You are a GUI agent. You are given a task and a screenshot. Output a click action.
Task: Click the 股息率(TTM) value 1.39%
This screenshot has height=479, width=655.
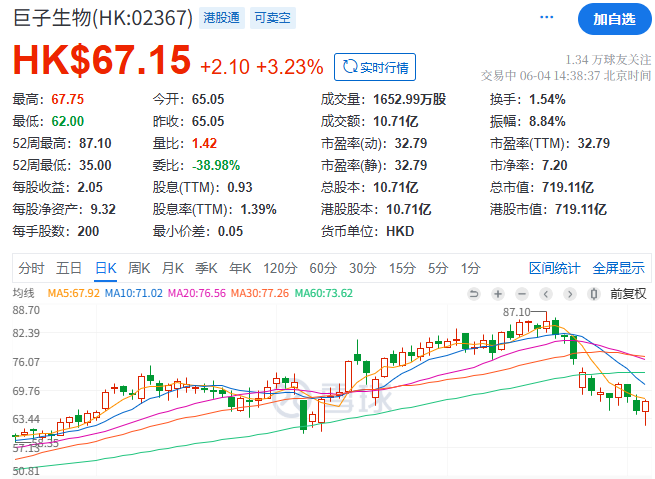pyautogui.click(x=259, y=210)
